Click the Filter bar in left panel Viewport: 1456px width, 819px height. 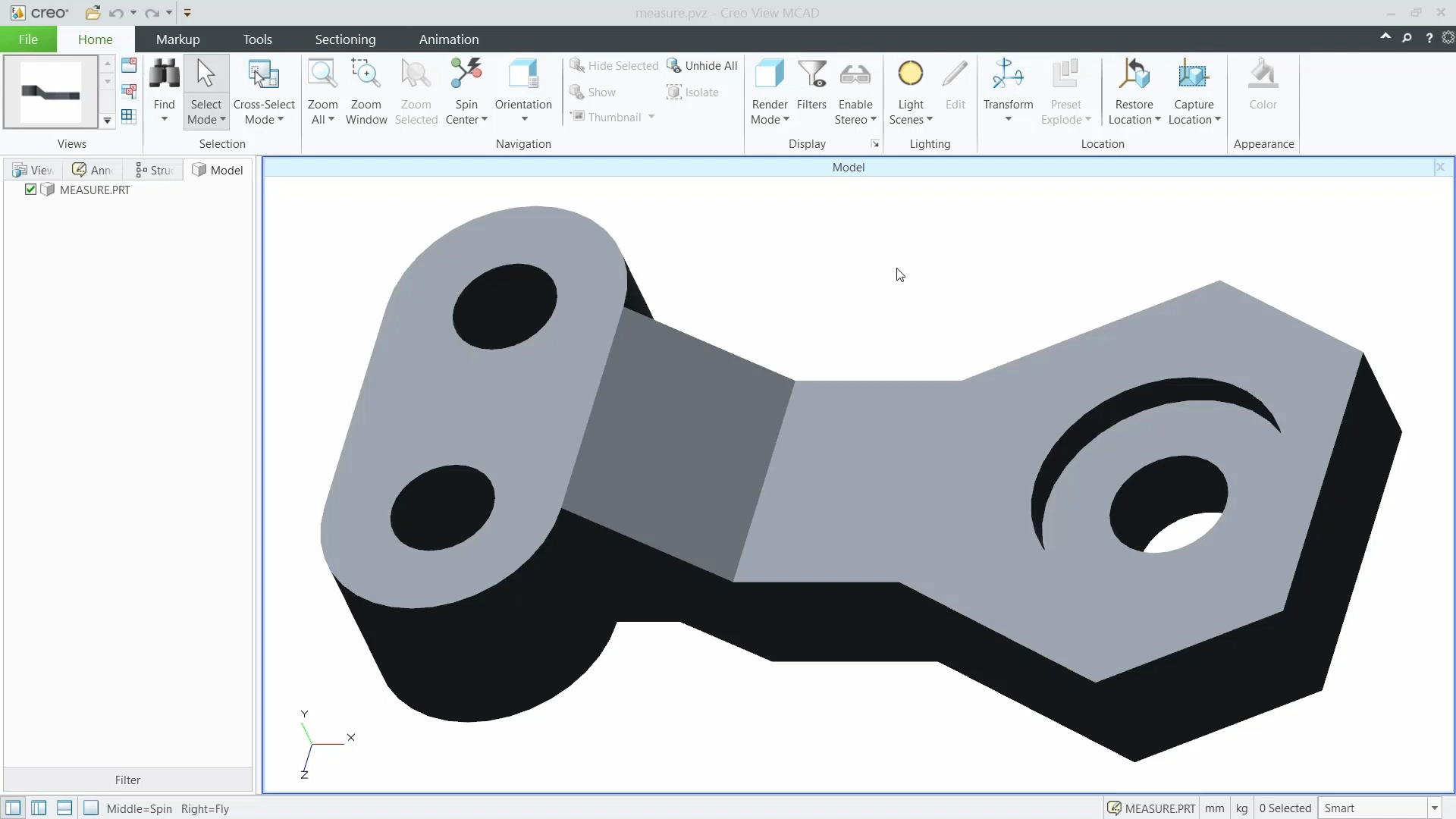point(127,780)
